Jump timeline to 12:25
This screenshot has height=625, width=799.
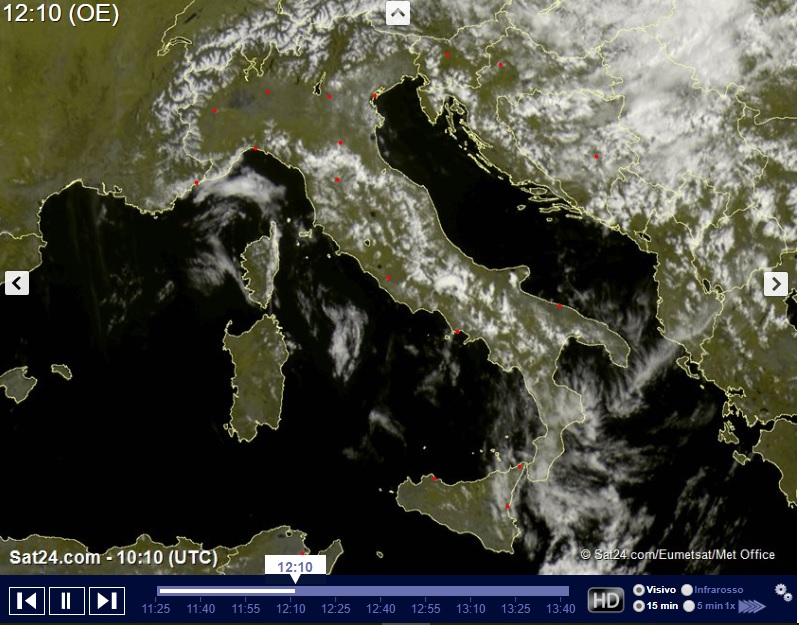click(336, 609)
